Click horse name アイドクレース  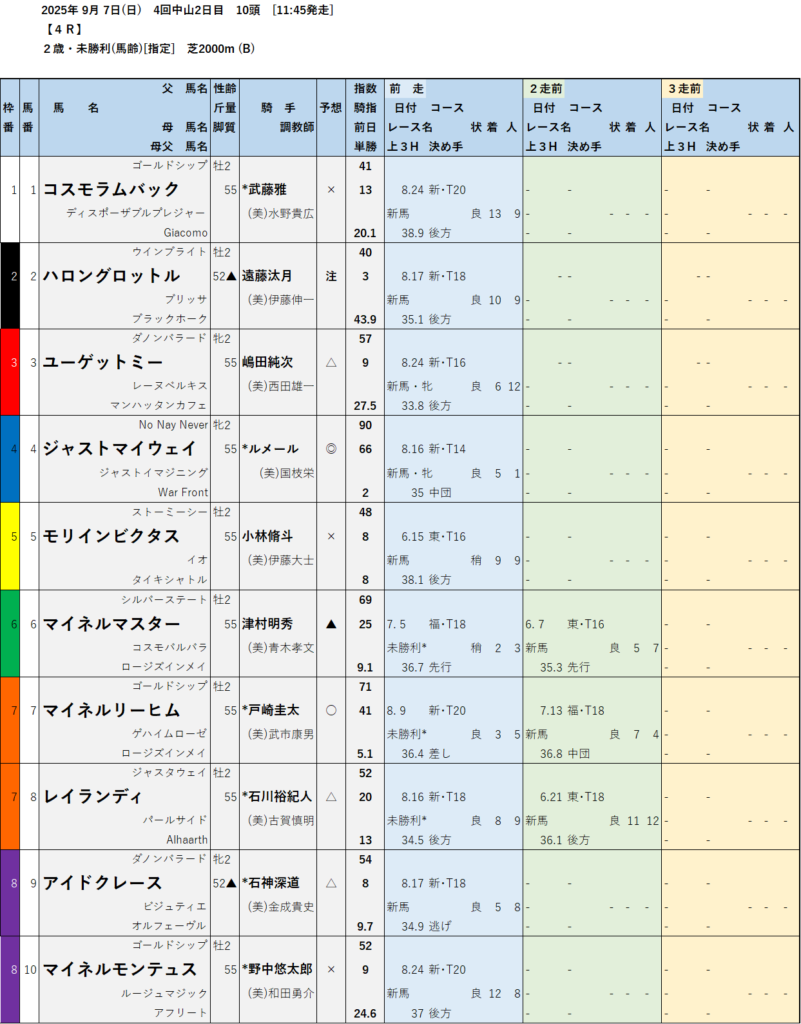[x=102, y=883]
